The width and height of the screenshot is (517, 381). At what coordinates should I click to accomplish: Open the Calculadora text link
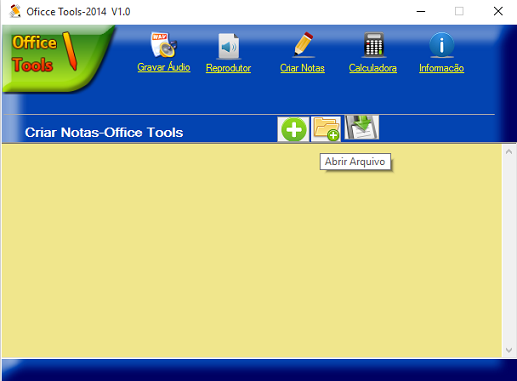[373, 68]
